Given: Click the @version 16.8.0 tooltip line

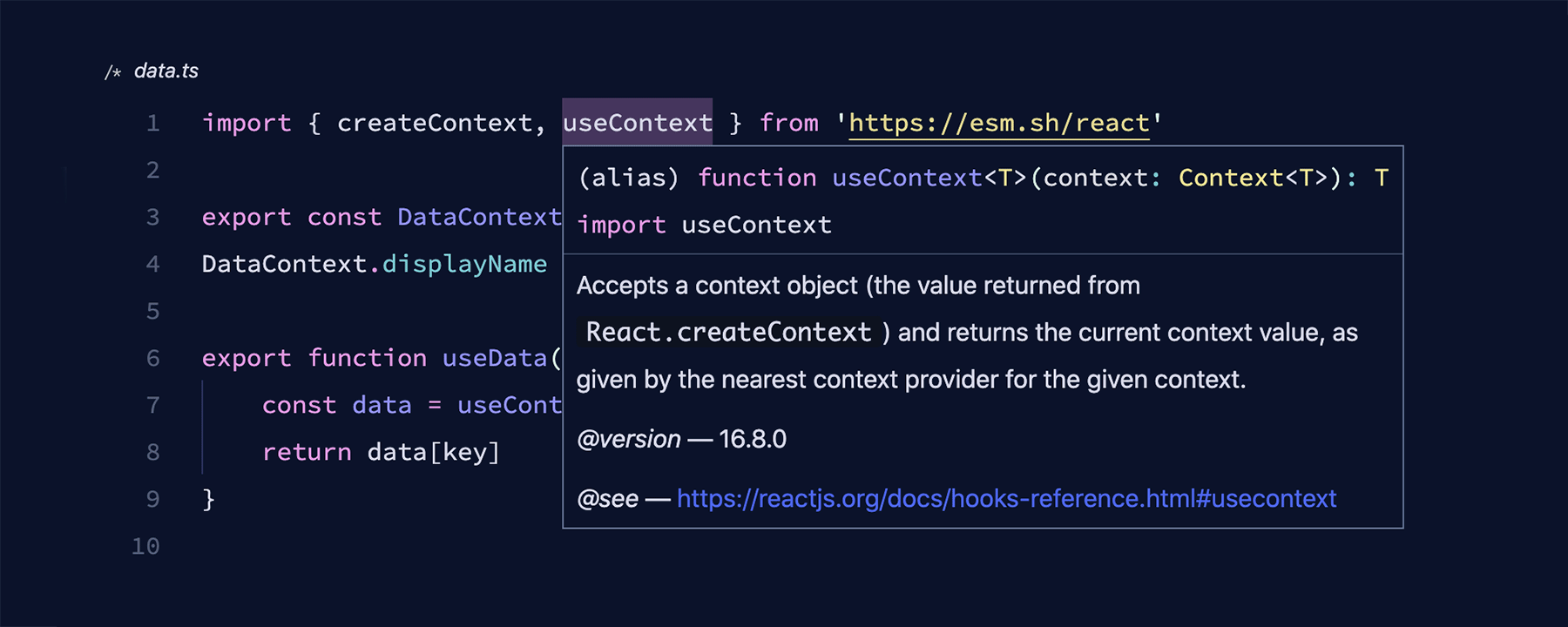Looking at the screenshot, I should [x=681, y=439].
